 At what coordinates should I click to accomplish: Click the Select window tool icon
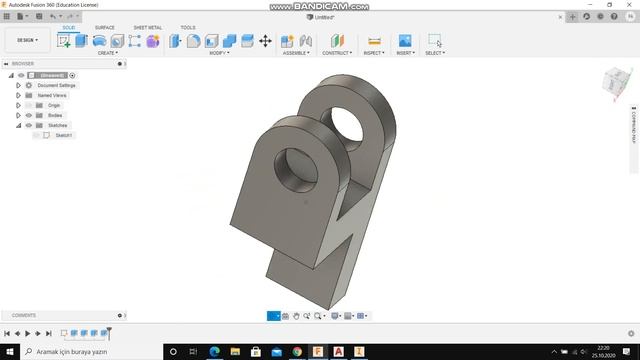click(435, 40)
